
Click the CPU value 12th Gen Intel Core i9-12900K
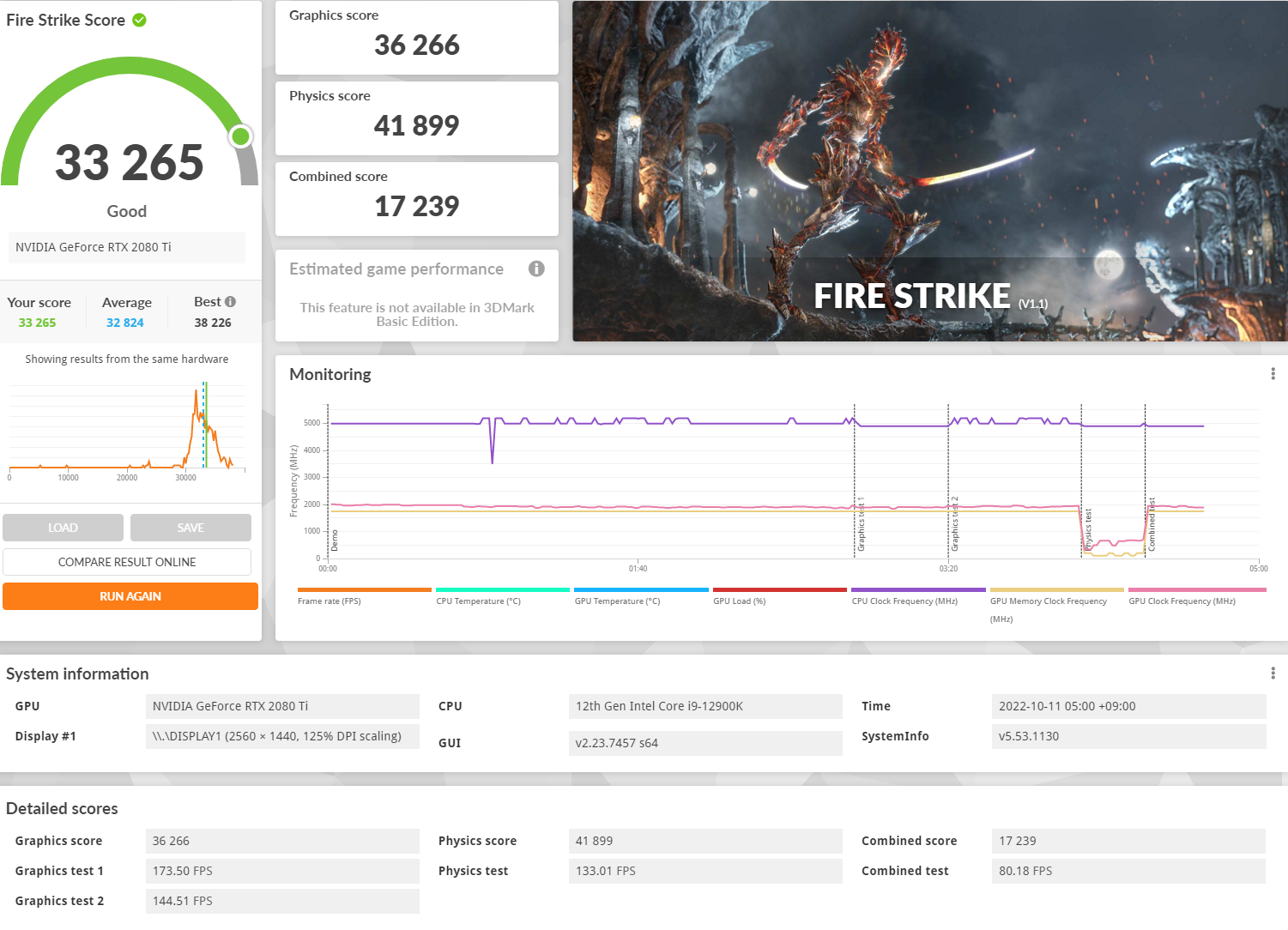coord(705,706)
